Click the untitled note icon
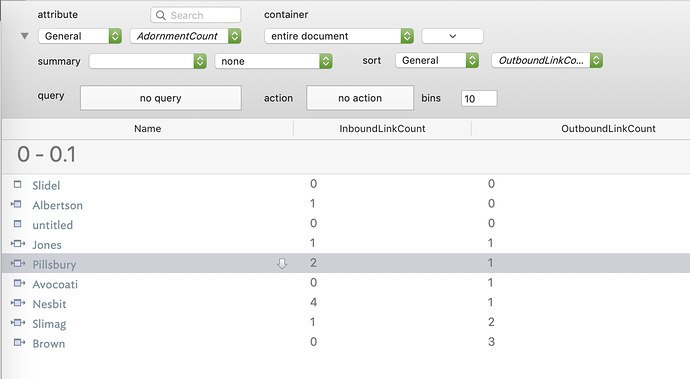 18,224
